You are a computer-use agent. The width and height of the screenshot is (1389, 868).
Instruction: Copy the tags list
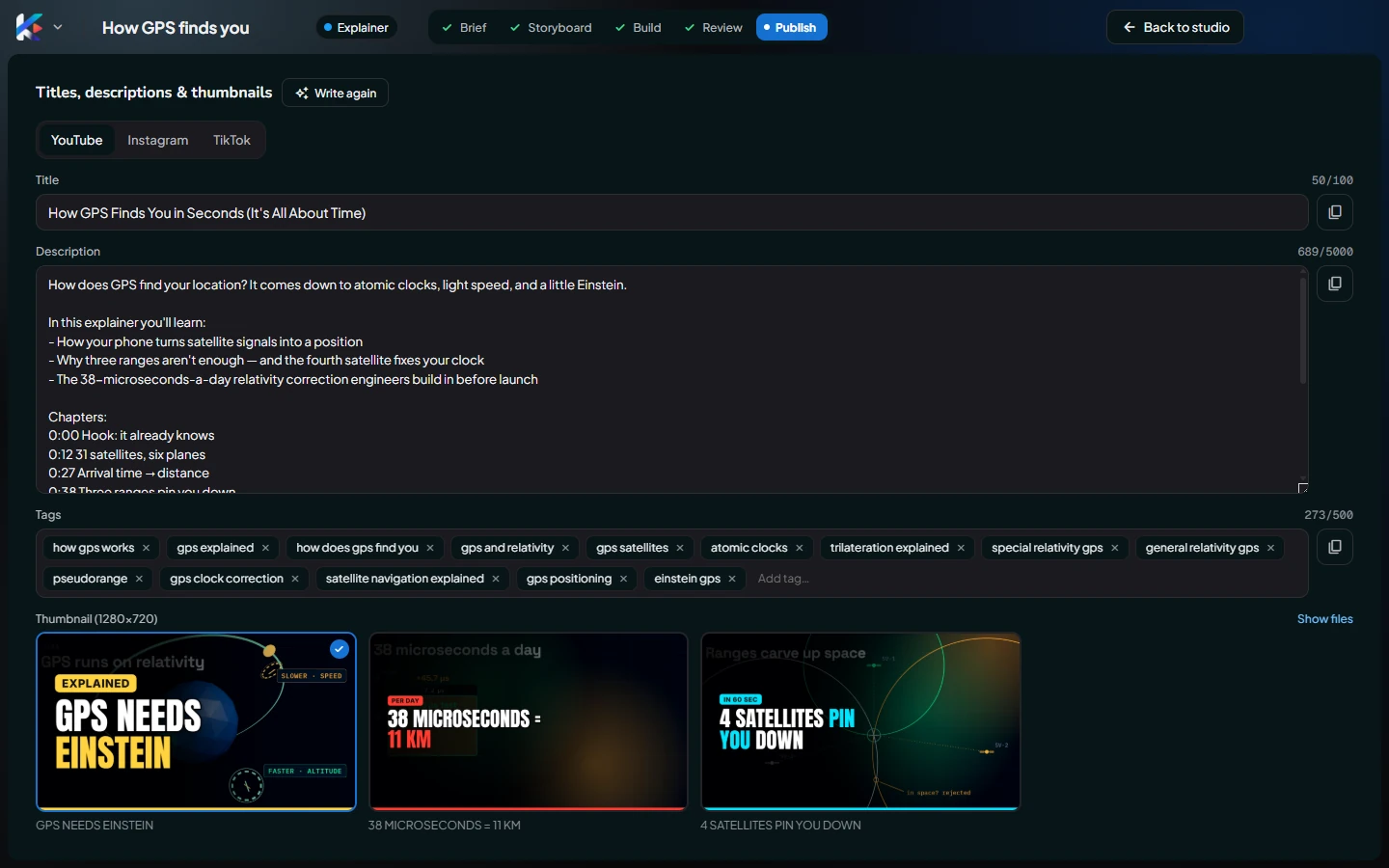[x=1335, y=547]
